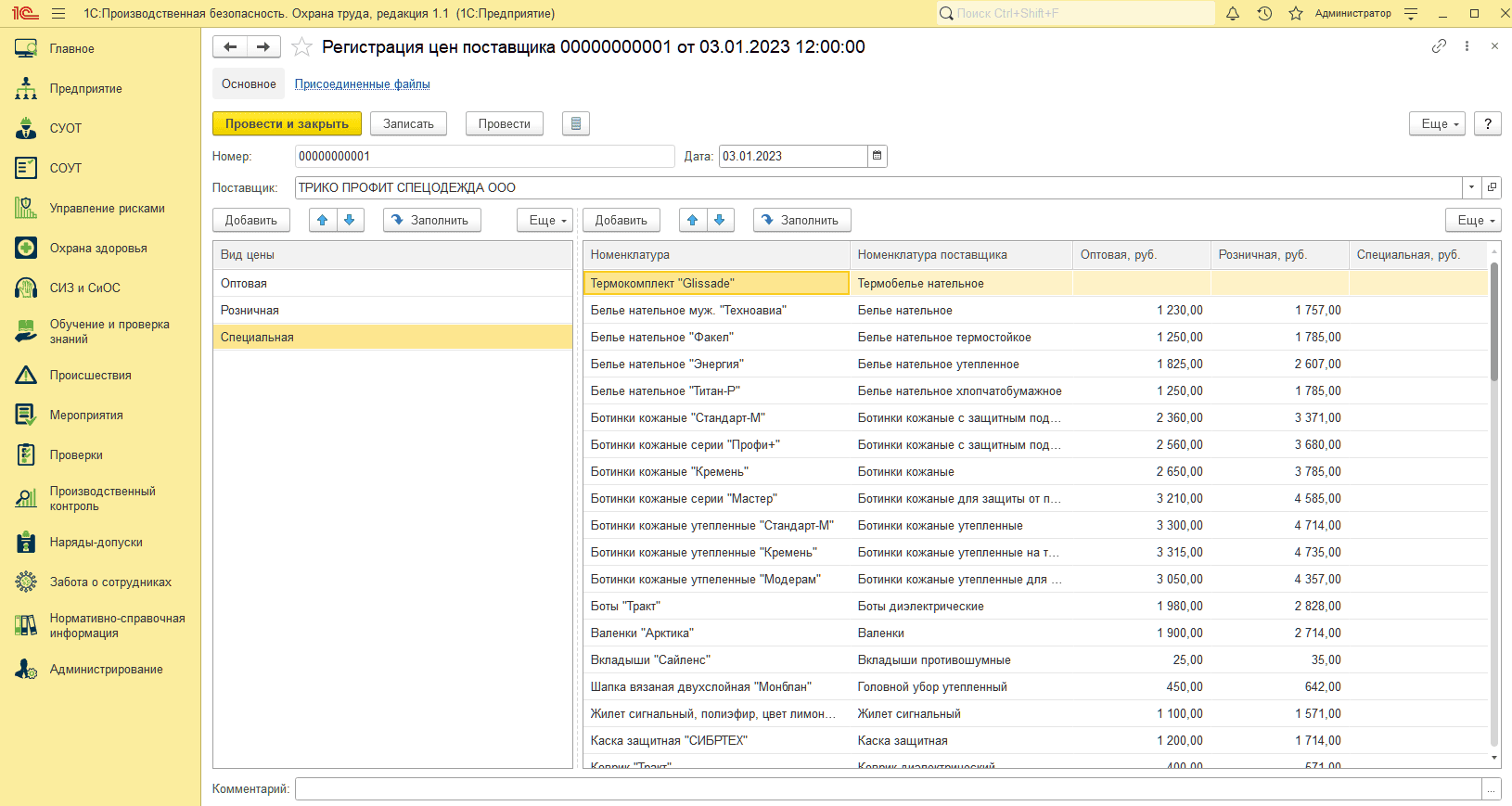The height and width of the screenshot is (806, 1512).
Task: Move nomenclature row up
Action: click(693, 220)
